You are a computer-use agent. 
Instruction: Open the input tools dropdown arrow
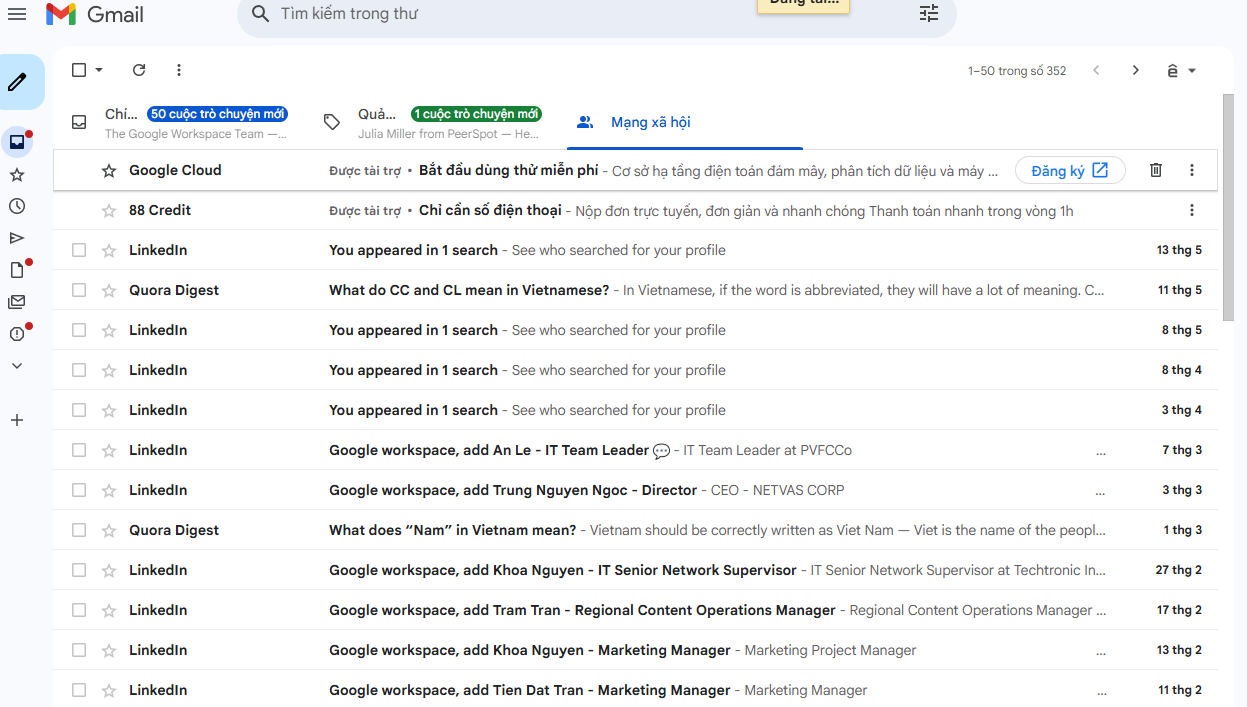[1192, 71]
